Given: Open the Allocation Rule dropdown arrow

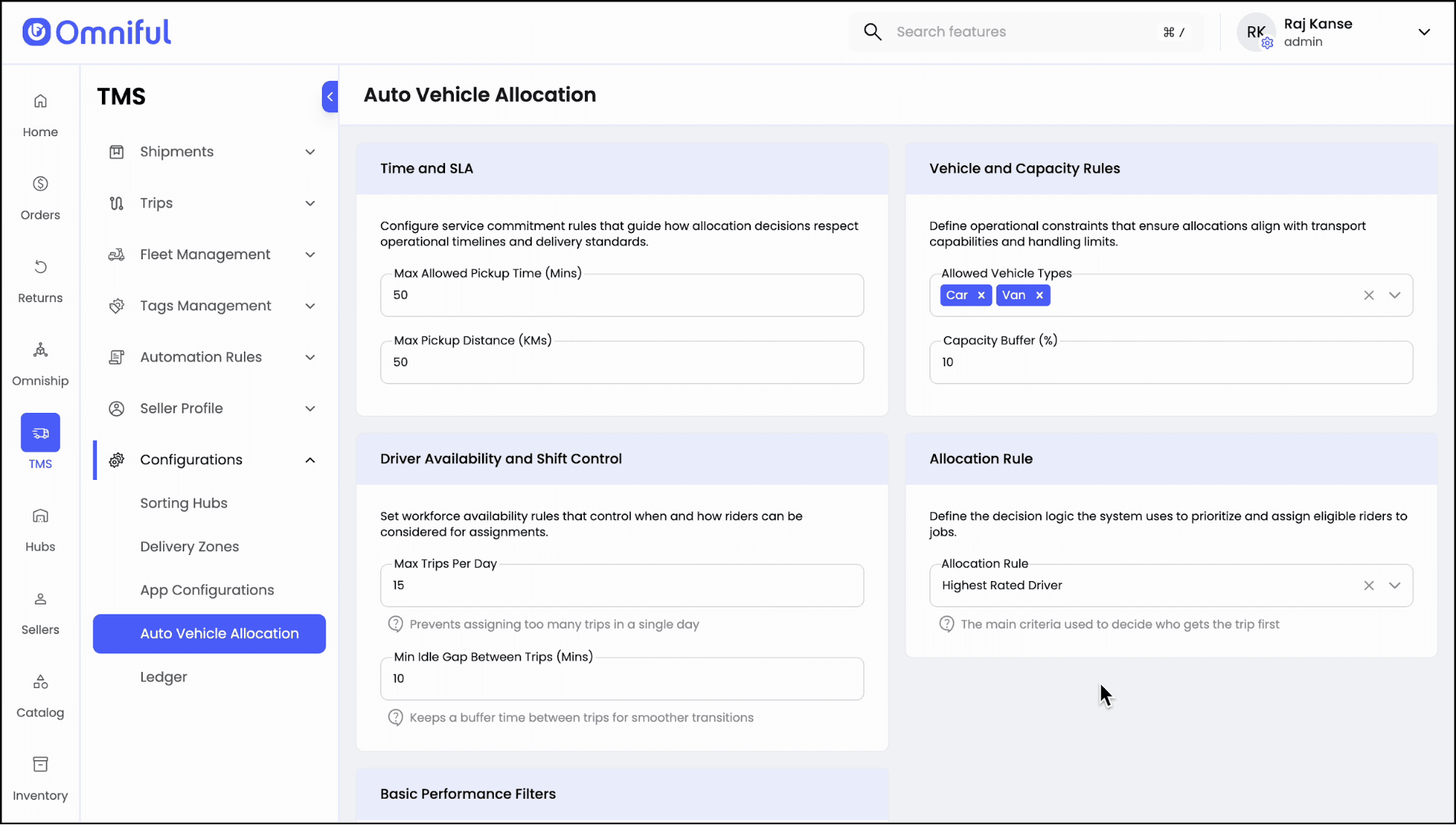Looking at the screenshot, I should tap(1394, 585).
